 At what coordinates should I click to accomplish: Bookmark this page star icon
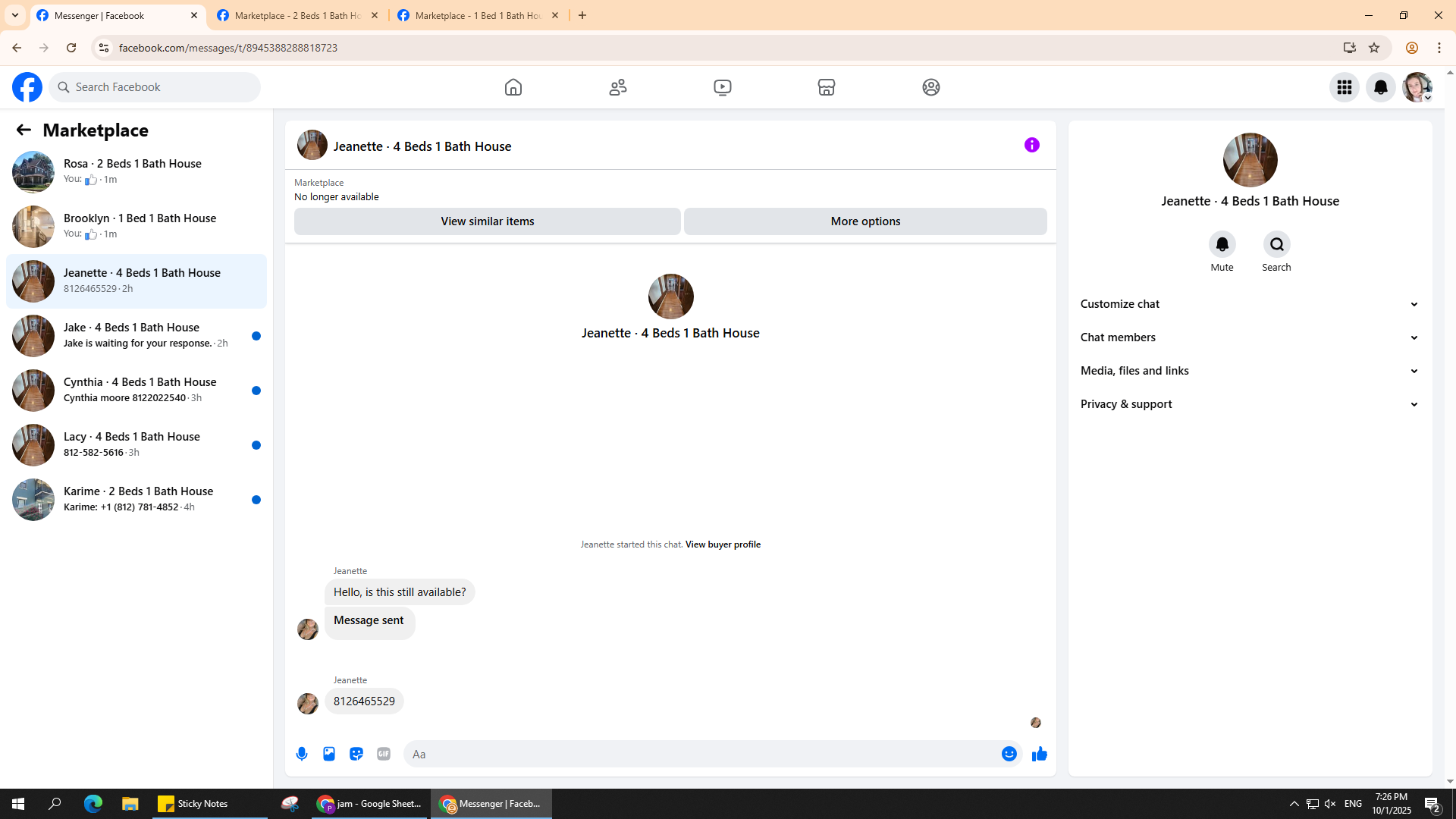click(x=1374, y=48)
